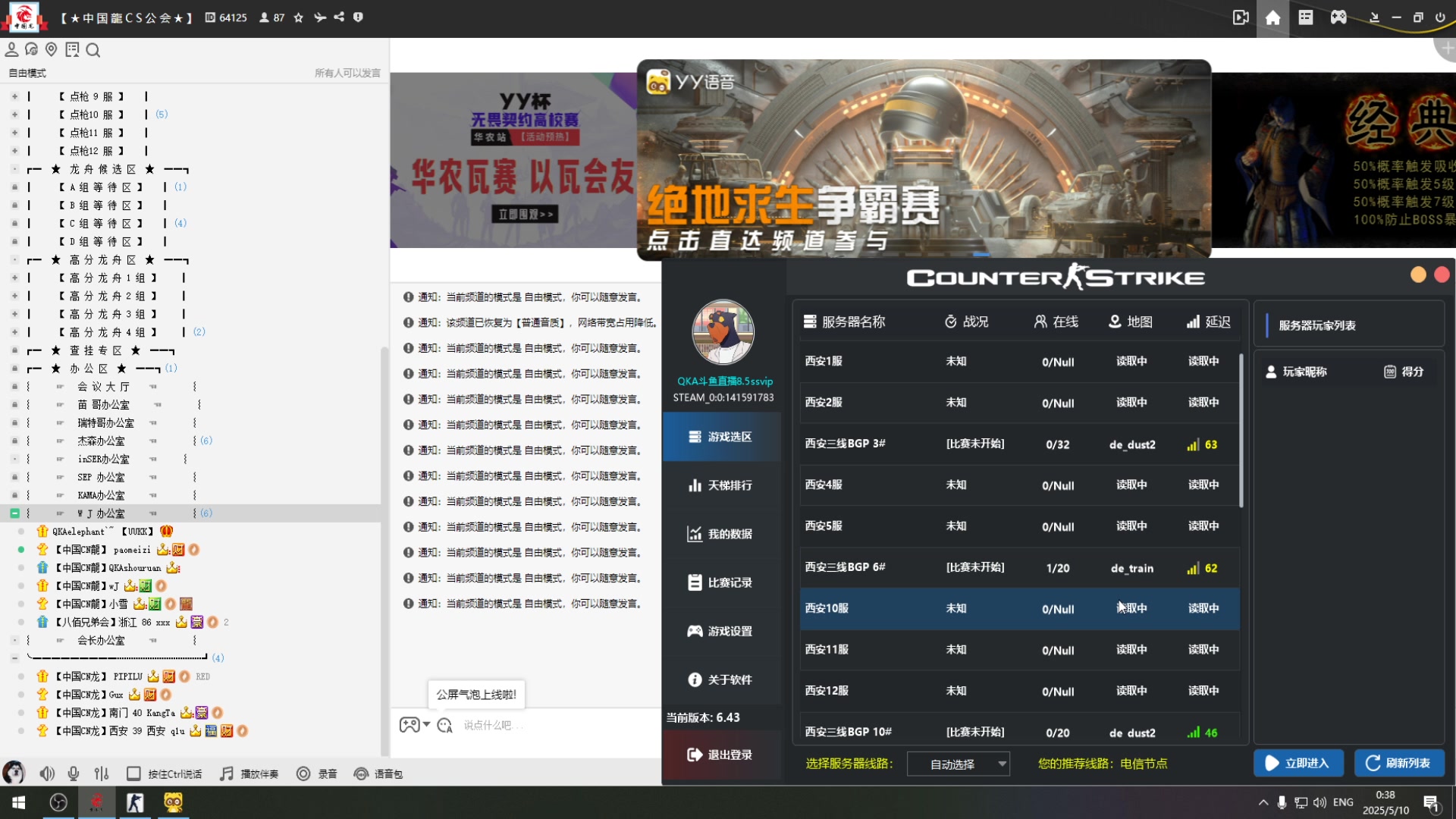Open the dropdown arrow beside chat game icon
1456x819 pixels.
427,724
